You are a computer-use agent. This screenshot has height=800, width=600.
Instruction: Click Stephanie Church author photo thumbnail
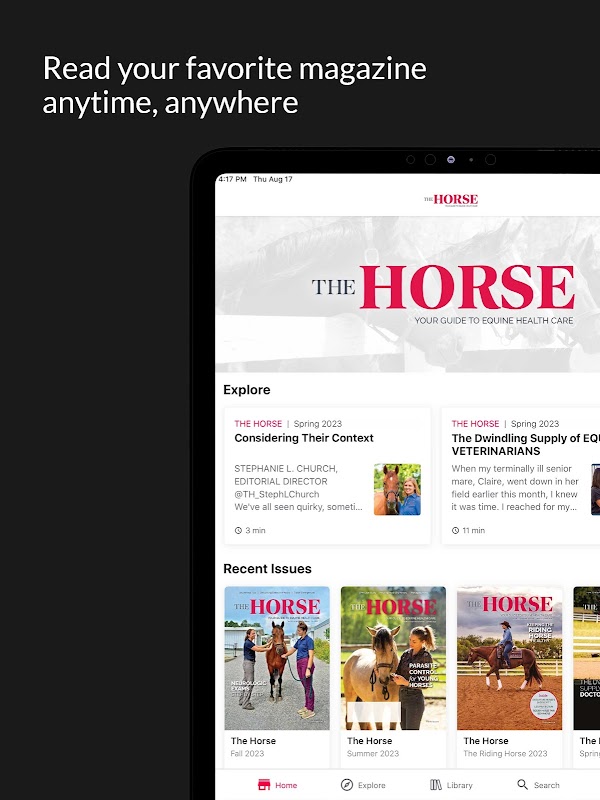coord(397,489)
